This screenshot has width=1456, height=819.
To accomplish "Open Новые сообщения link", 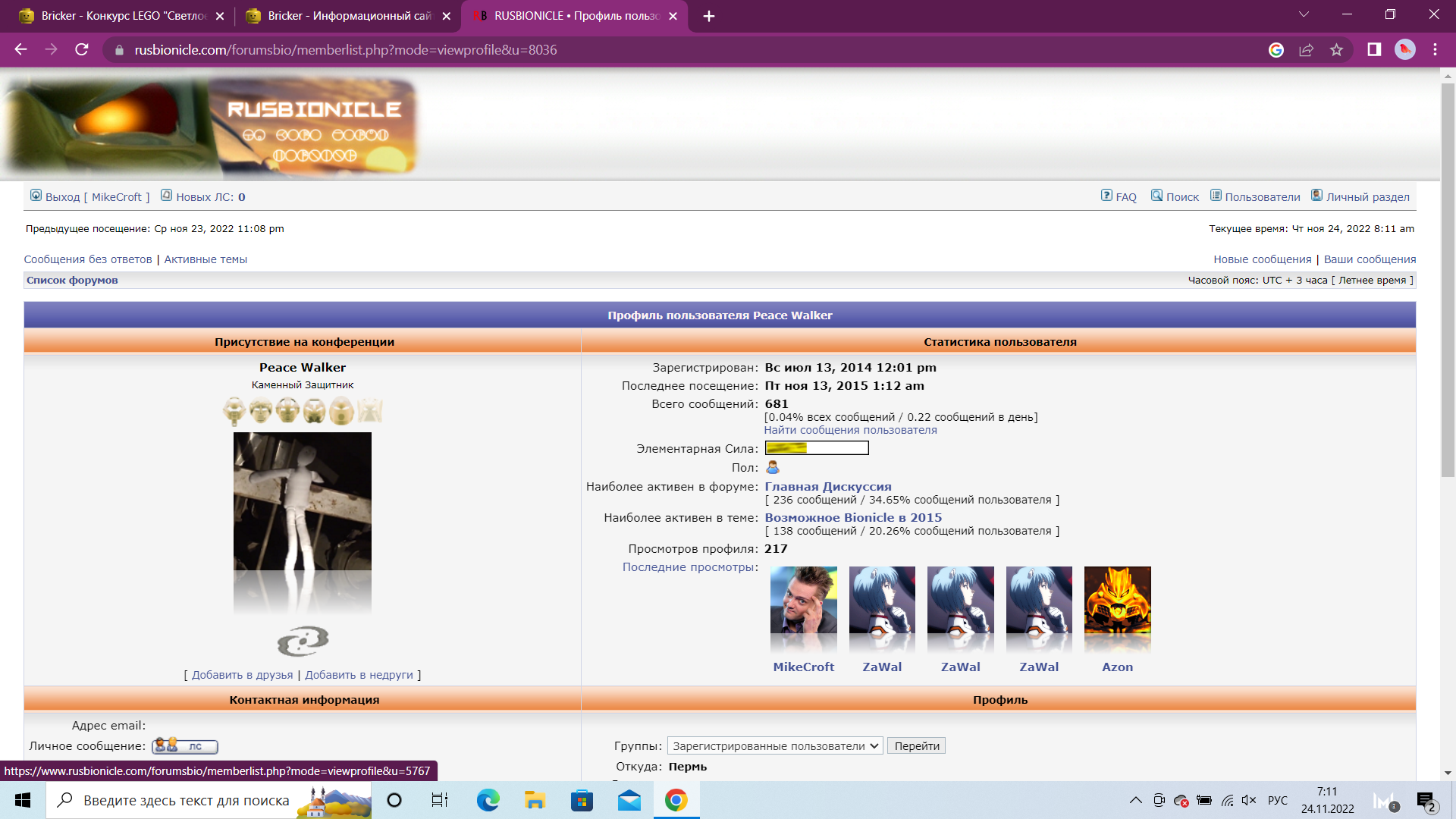I will [x=1262, y=259].
